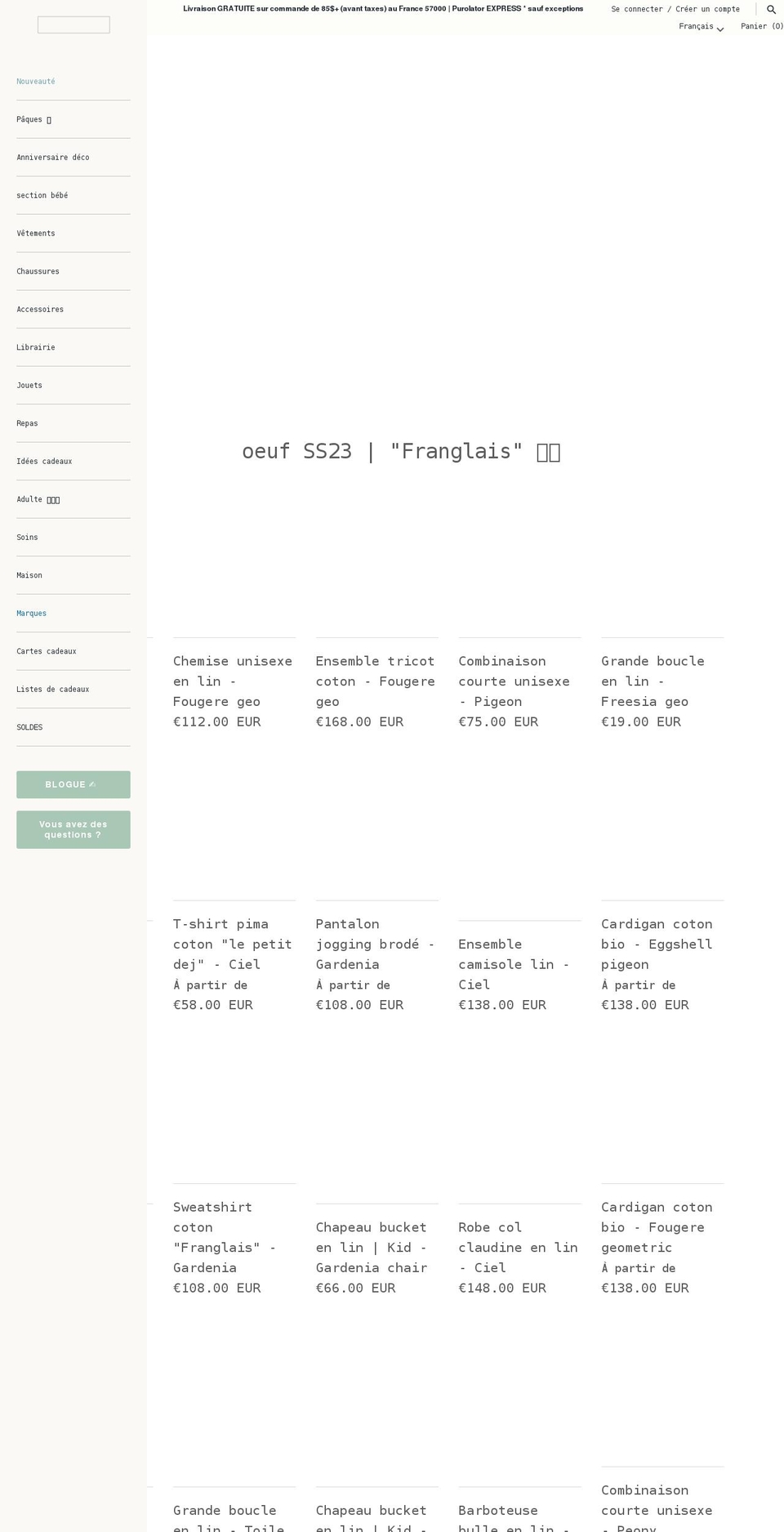Open the Jouets category

(29, 385)
